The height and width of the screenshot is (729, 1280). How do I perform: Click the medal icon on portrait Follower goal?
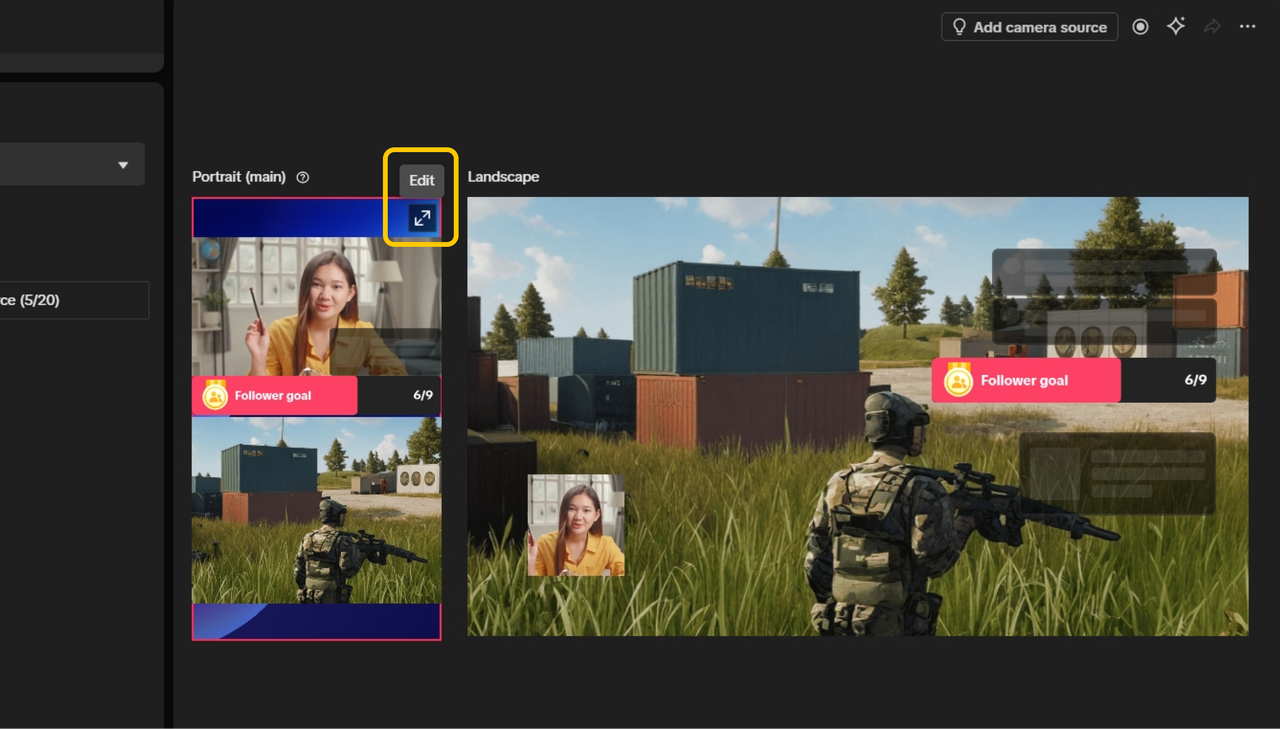pyautogui.click(x=215, y=395)
